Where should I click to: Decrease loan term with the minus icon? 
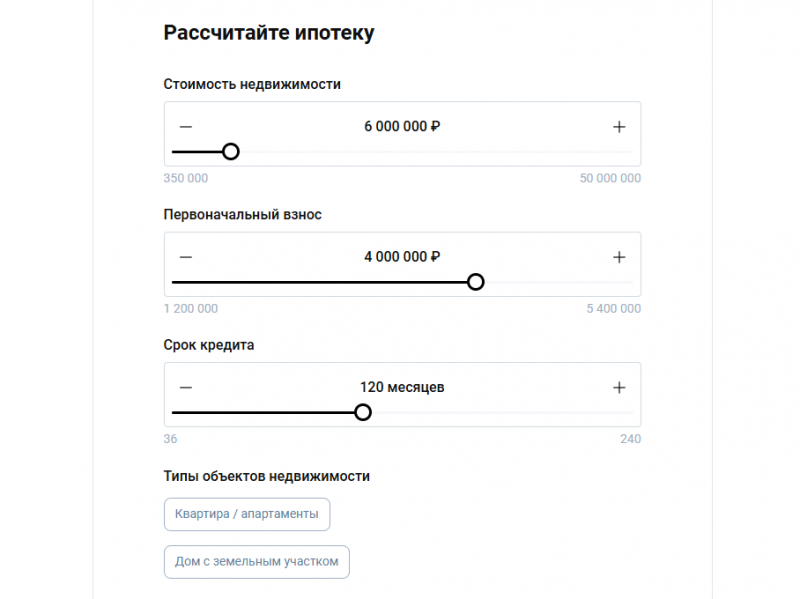185,387
